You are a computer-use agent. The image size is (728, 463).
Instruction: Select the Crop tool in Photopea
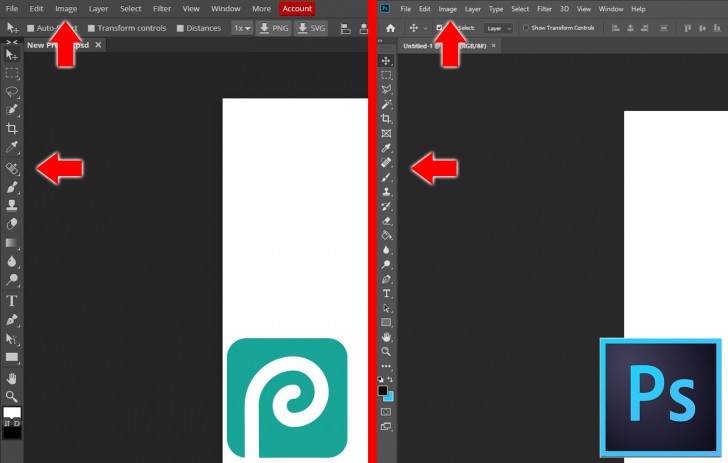tap(12, 129)
